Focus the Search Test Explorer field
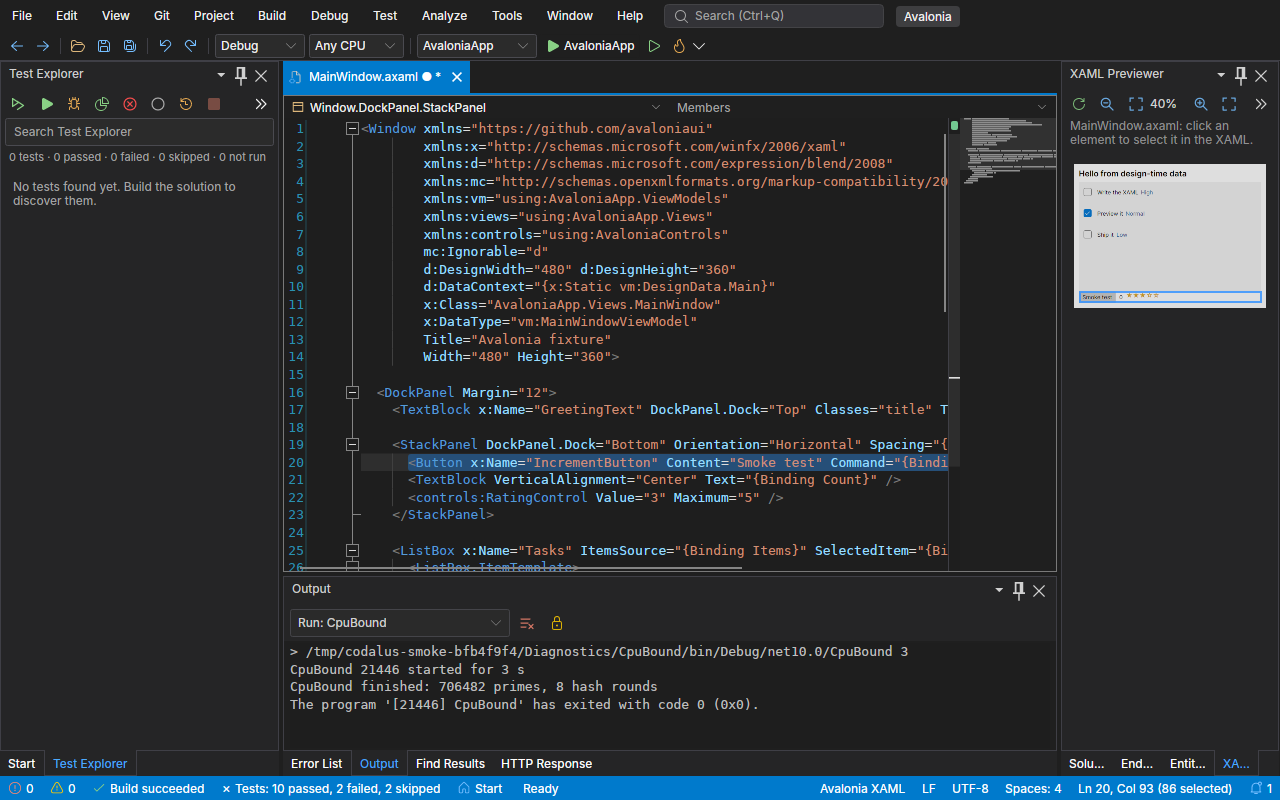Image resolution: width=1280 pixels, height=800 pixels. click(x=139, y=132)
